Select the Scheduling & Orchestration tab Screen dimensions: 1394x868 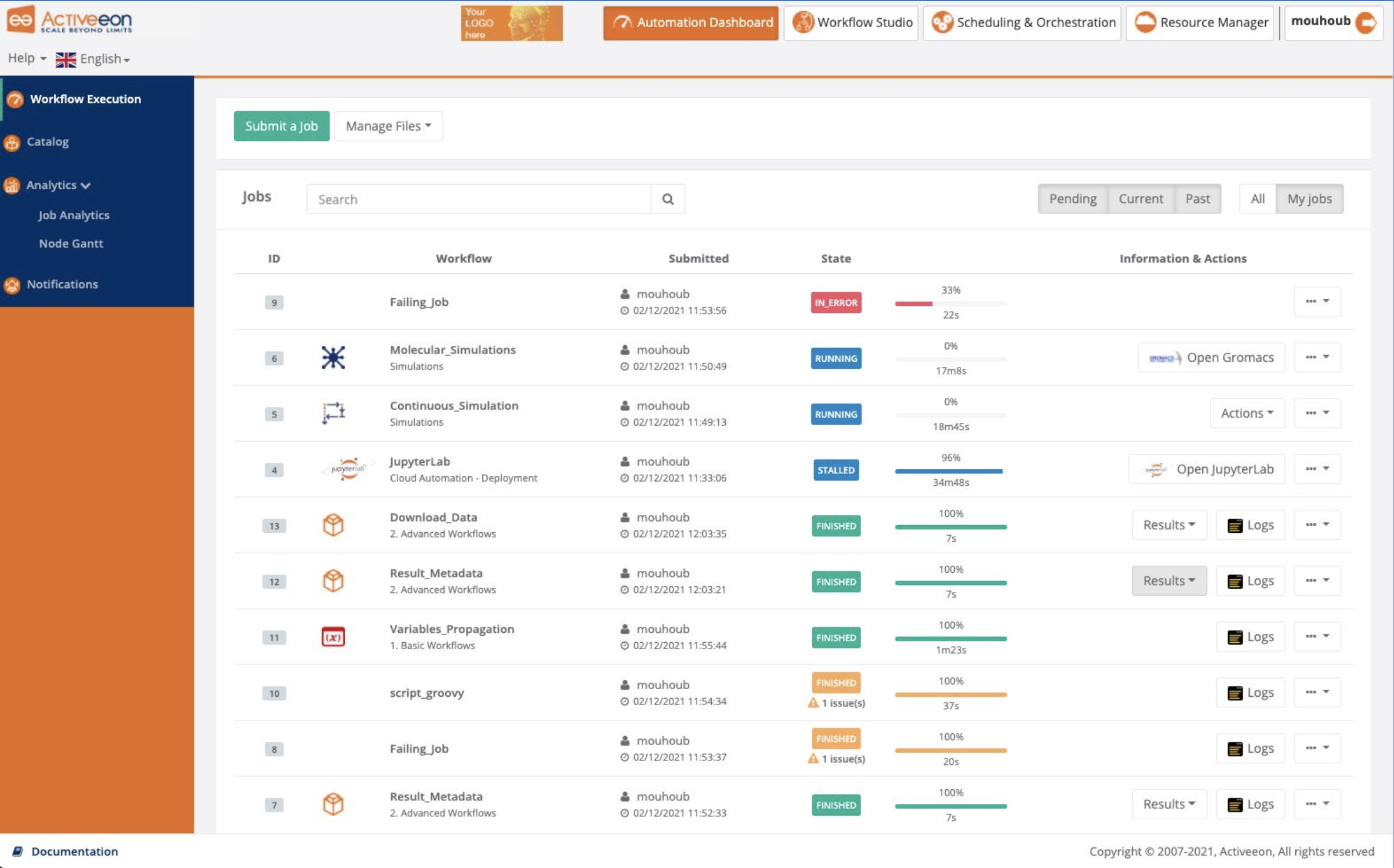click(1034, 21)
